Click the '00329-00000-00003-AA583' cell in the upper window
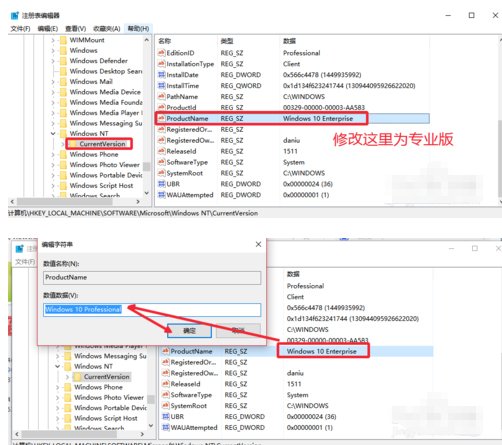The width and height of the screenshot is (502, 445). pyautogui.click(x=324, y=107)
